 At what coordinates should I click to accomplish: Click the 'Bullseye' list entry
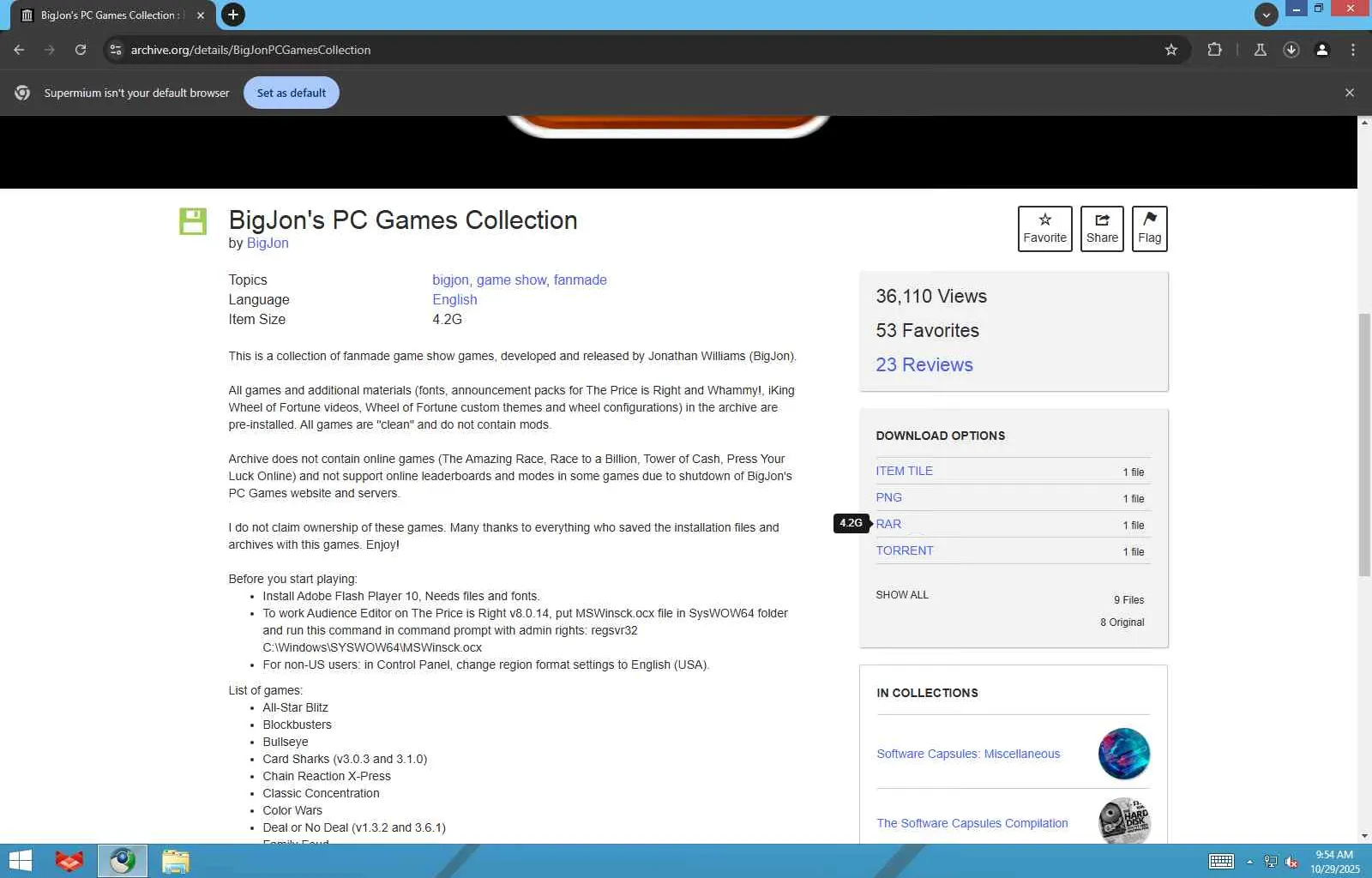(286, 743)
